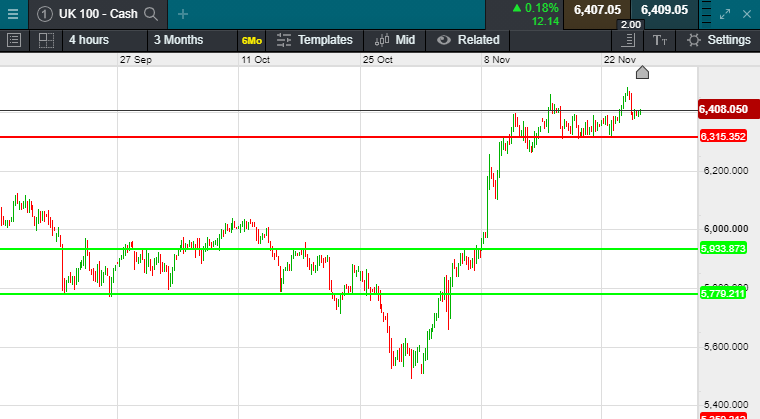Click the magnifier search icon beside UK 100 - Cash
Screen dimensions: 760x419
(151, 14)
